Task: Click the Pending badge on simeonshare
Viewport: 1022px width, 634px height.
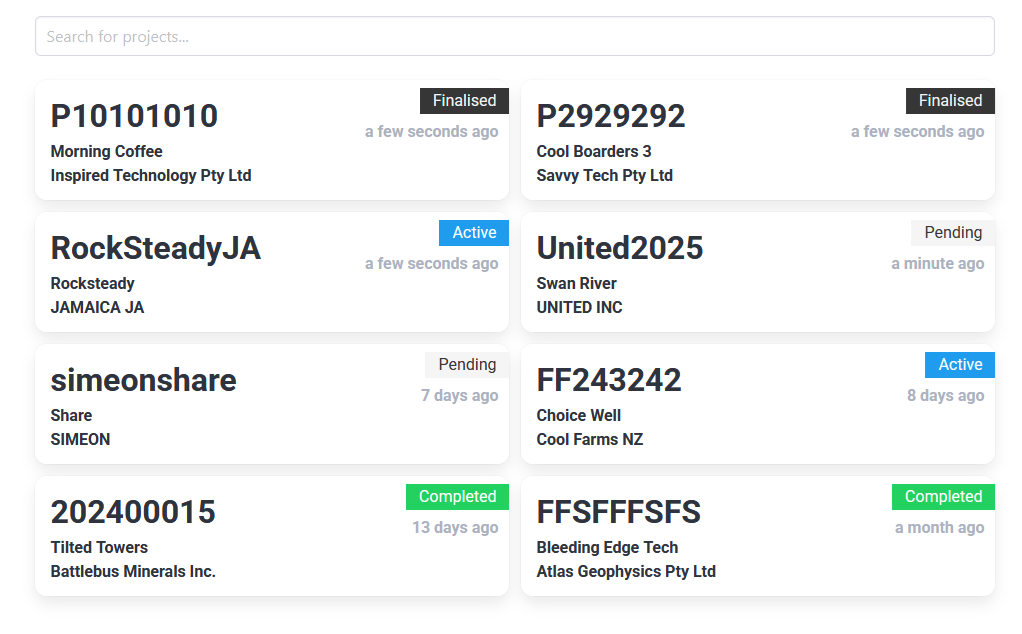Action: (x=467, y=365)
